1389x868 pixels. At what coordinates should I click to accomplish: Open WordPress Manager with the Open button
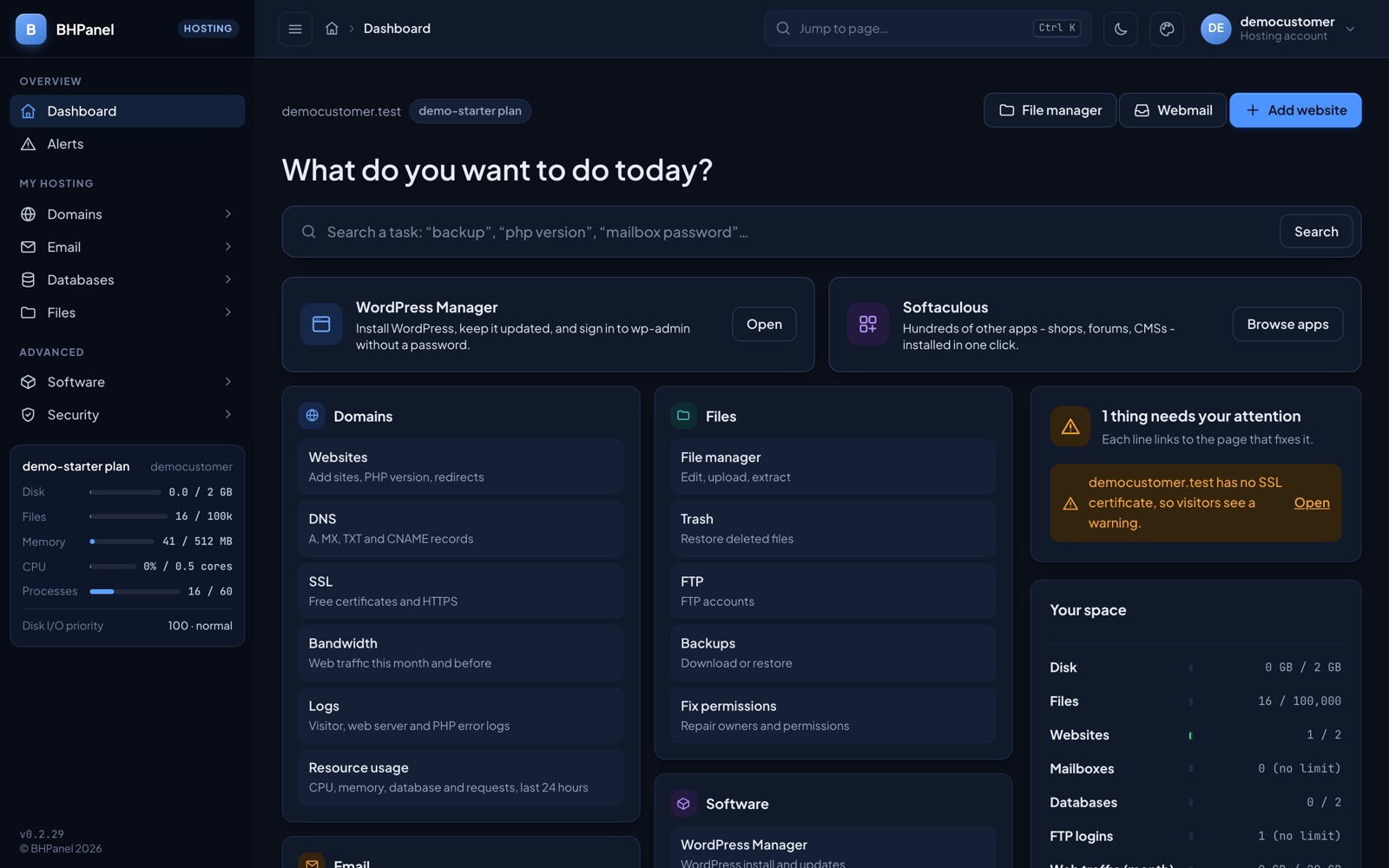point(764,325)
